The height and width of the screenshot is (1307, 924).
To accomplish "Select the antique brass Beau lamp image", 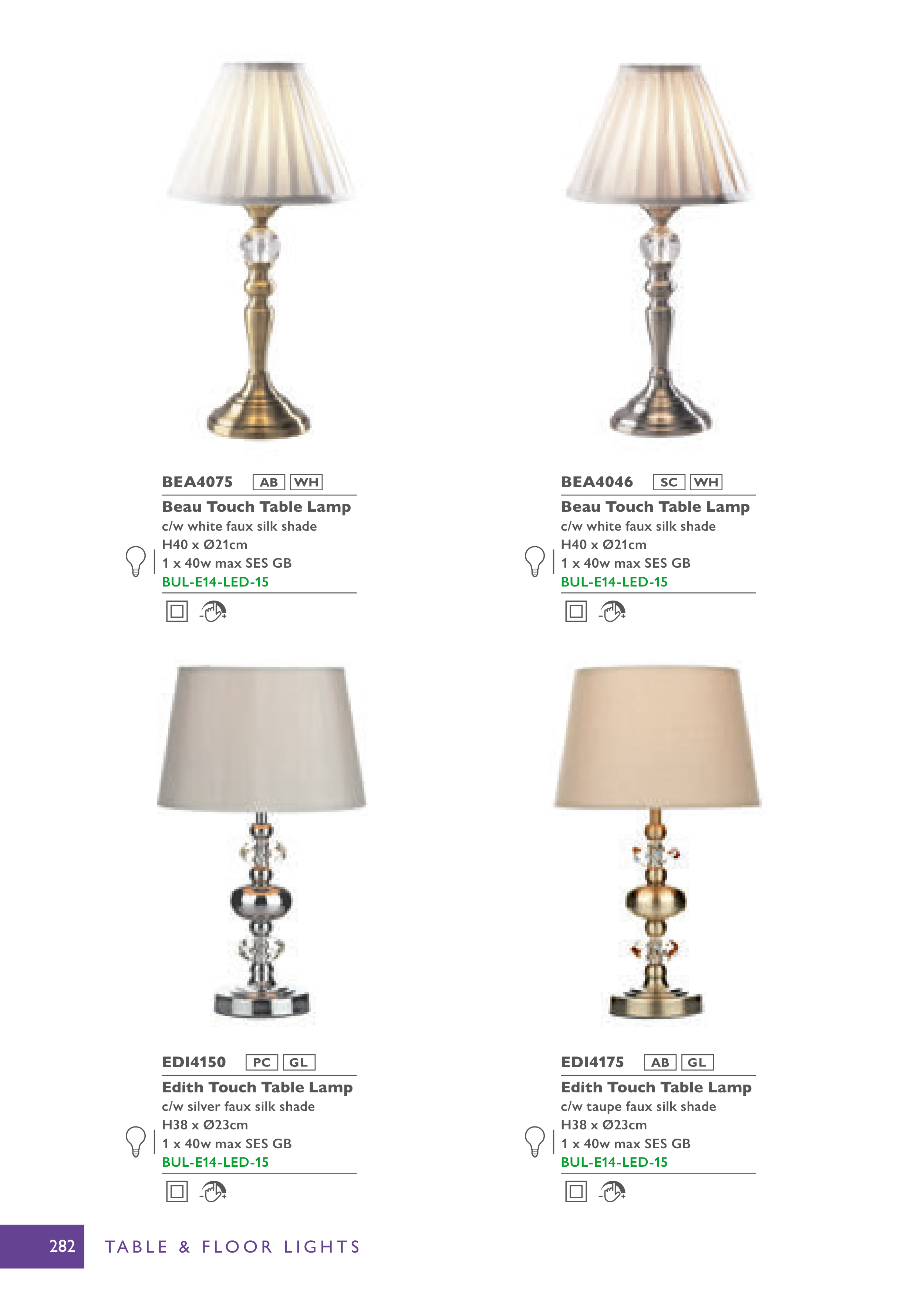I will (x=260, y=251).
